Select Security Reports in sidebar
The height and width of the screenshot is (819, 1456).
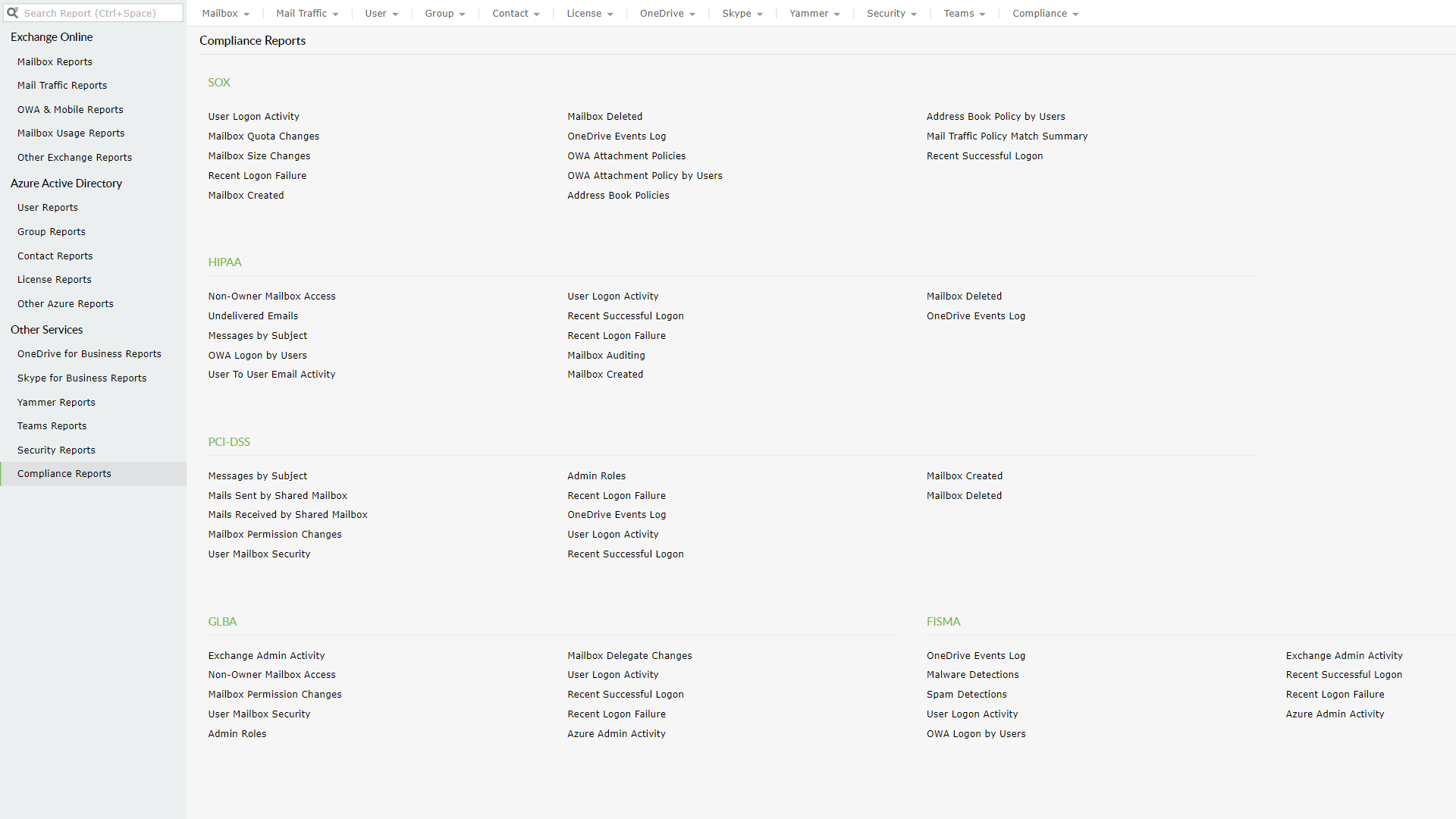coord(56,450)
